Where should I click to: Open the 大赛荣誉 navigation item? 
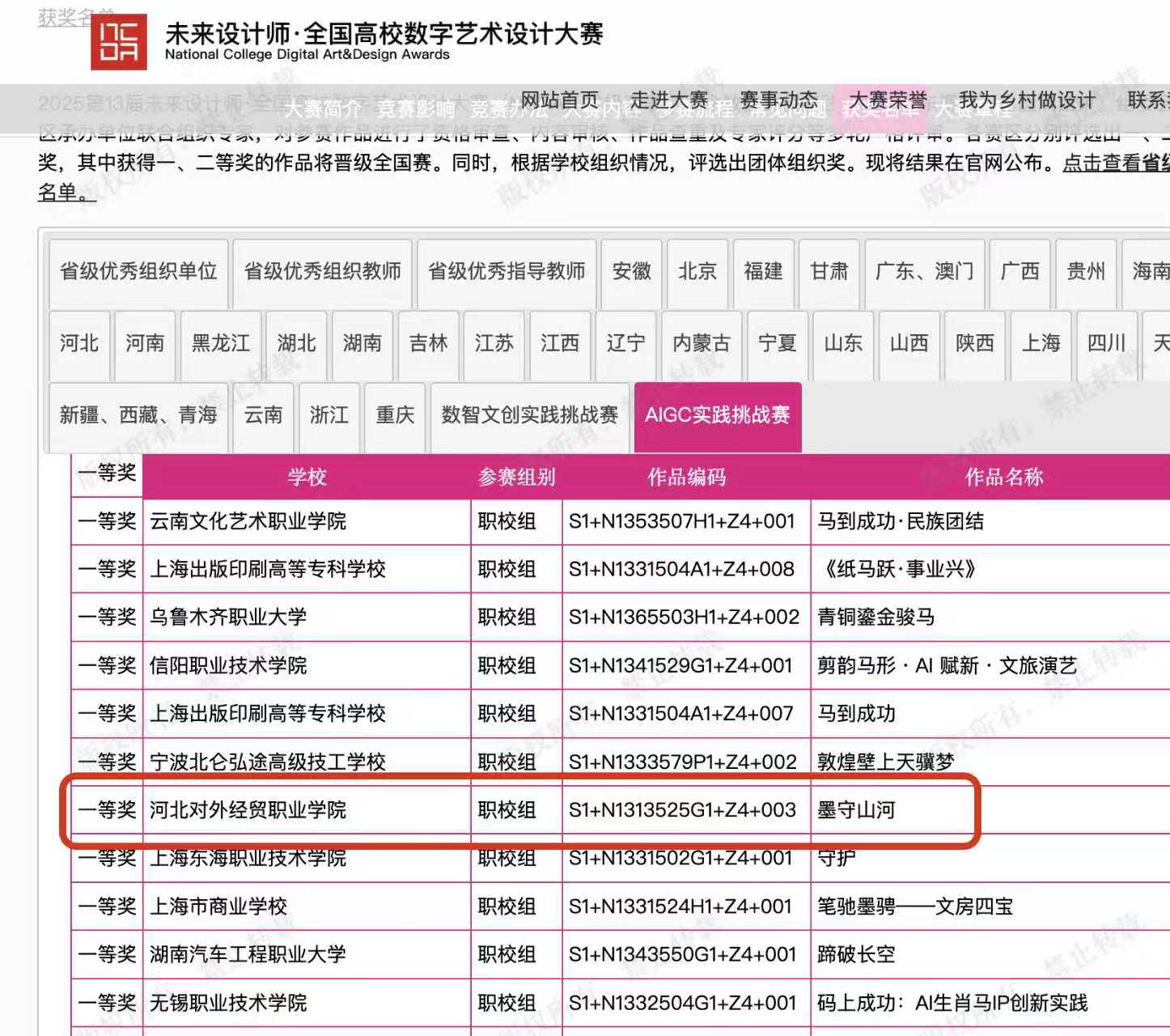(x=889, y=99)
